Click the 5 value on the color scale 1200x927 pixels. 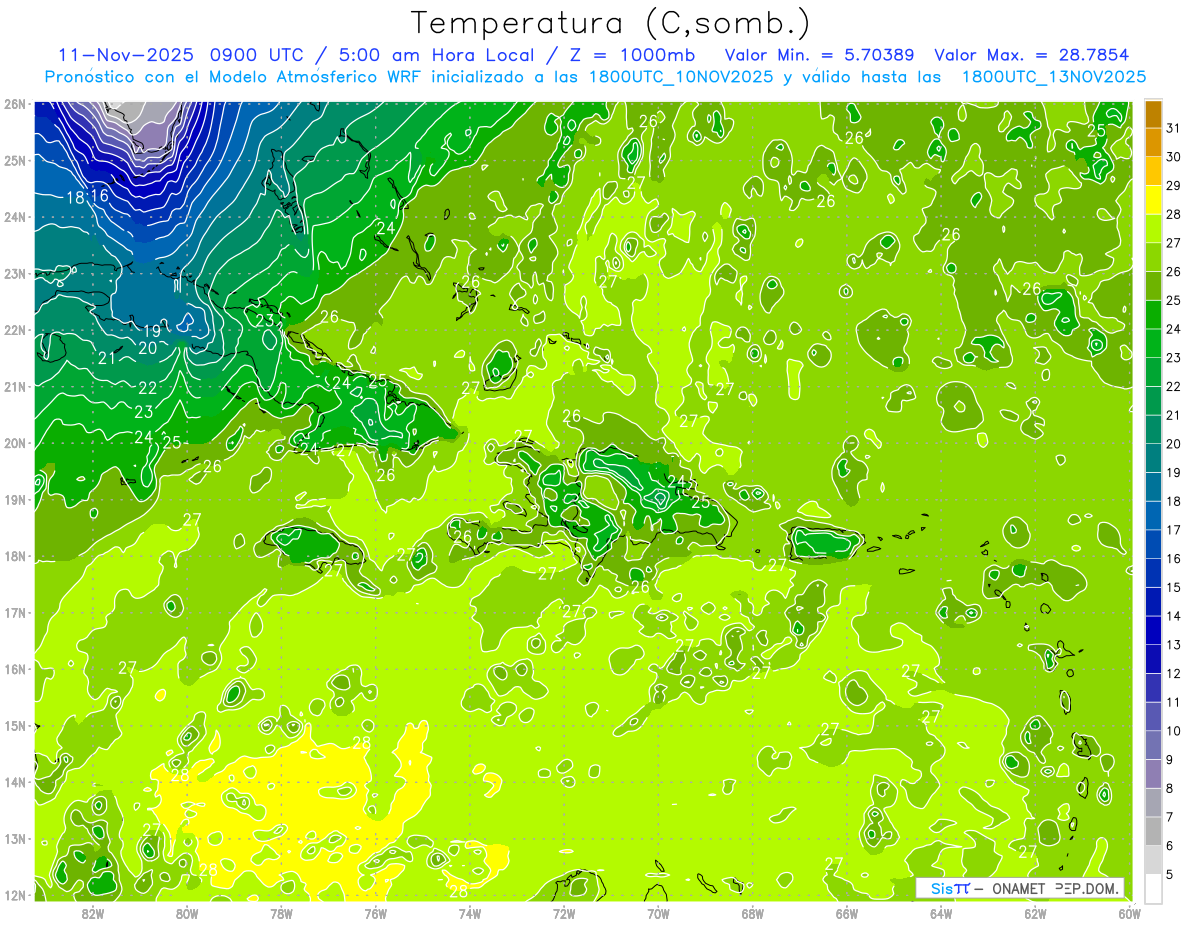coord(1170,874)
